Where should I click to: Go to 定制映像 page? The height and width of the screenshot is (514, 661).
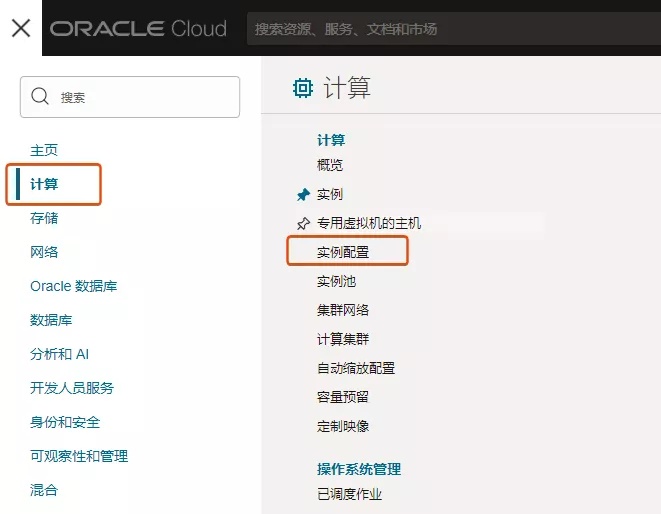343,426
